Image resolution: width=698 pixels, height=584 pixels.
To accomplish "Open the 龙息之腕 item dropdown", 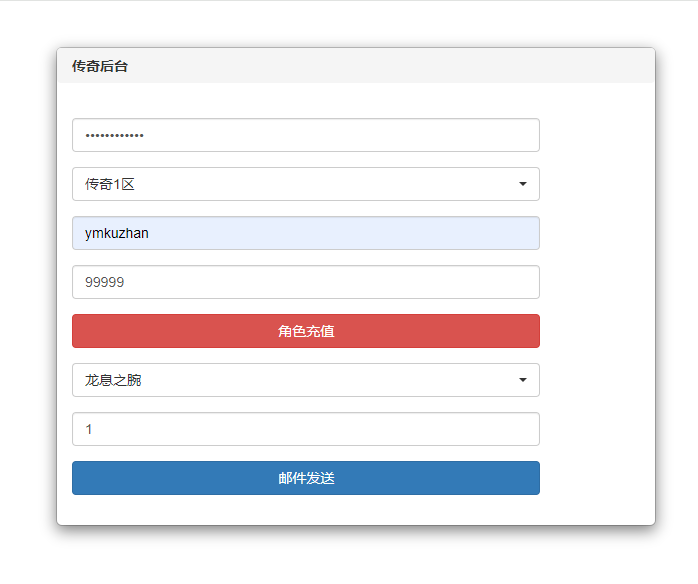I will click(x=305, y=380).
